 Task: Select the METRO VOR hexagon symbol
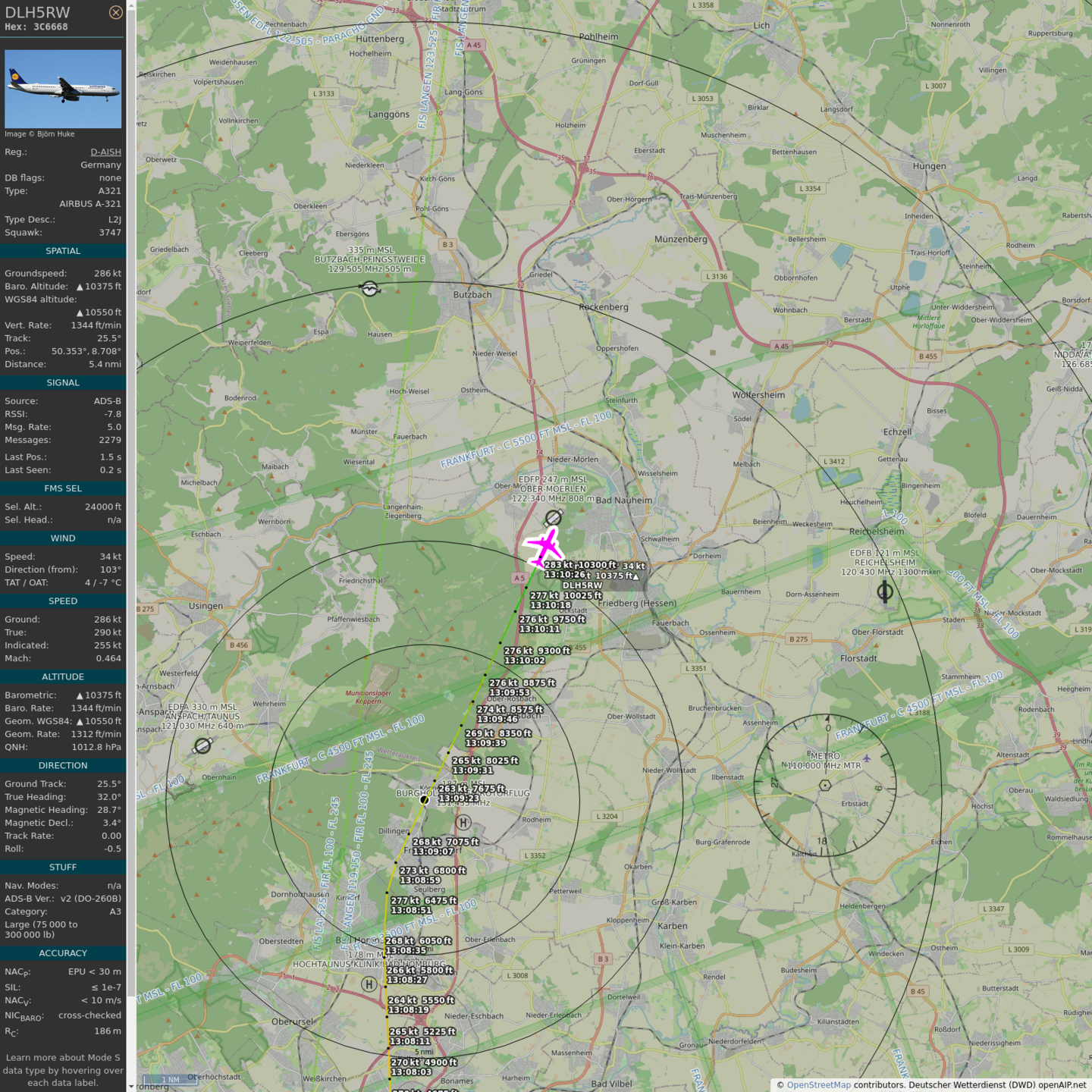[825, 786]
